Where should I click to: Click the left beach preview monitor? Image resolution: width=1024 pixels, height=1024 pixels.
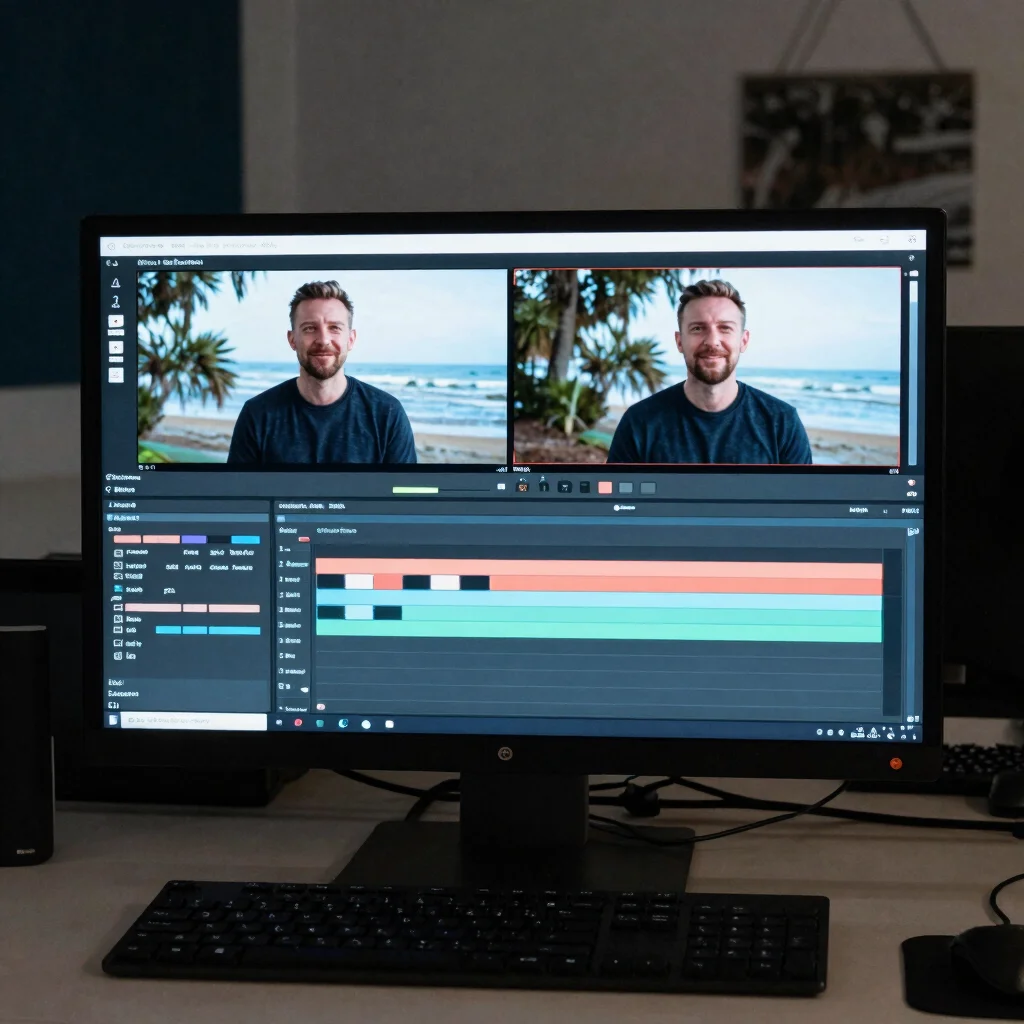point(322,367)
